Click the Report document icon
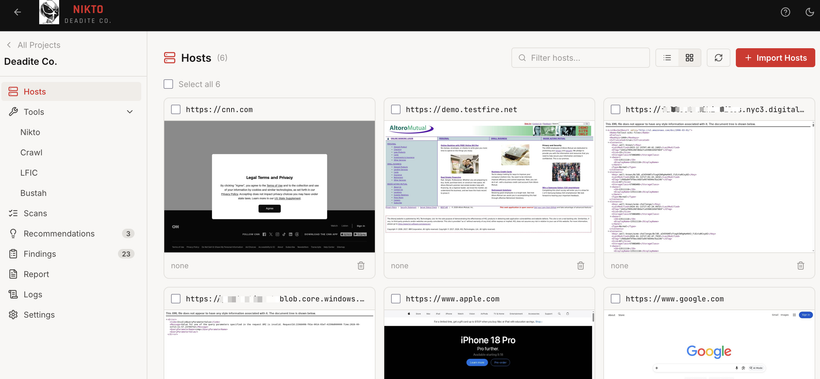 14,274
